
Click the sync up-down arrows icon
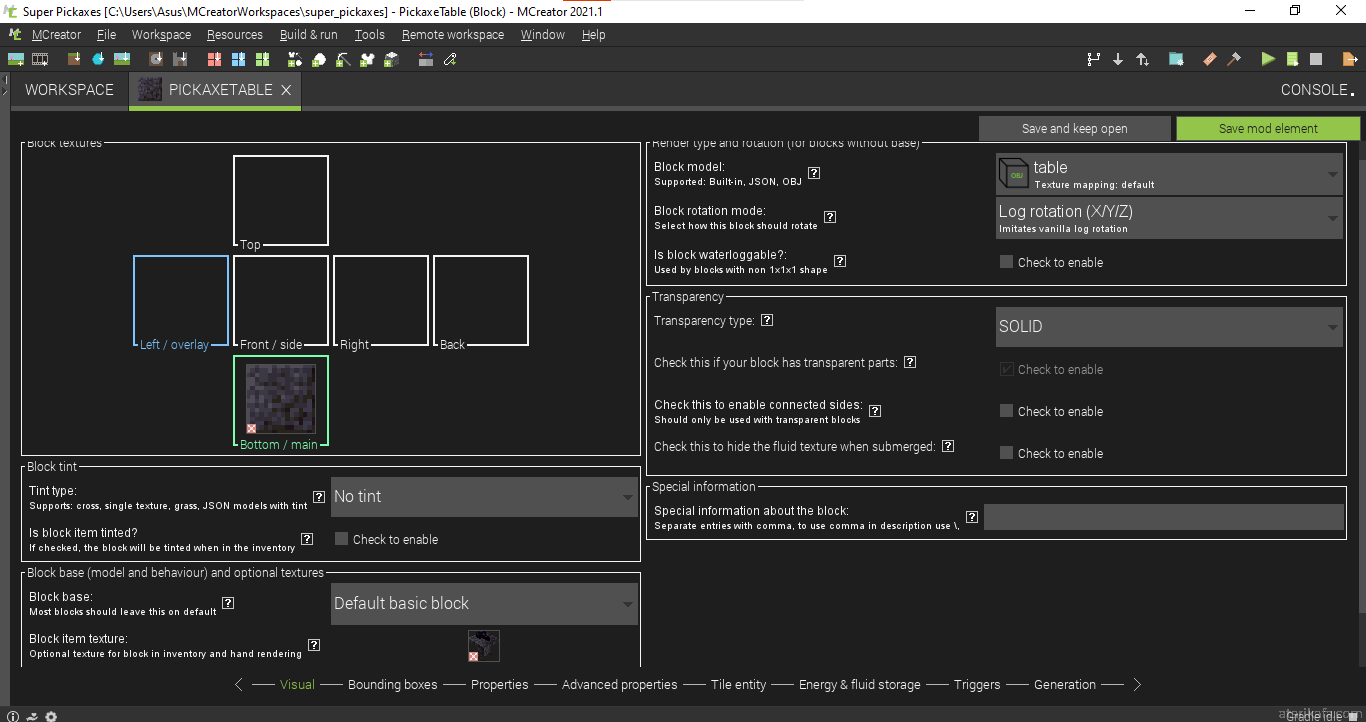pos(1142,59)
